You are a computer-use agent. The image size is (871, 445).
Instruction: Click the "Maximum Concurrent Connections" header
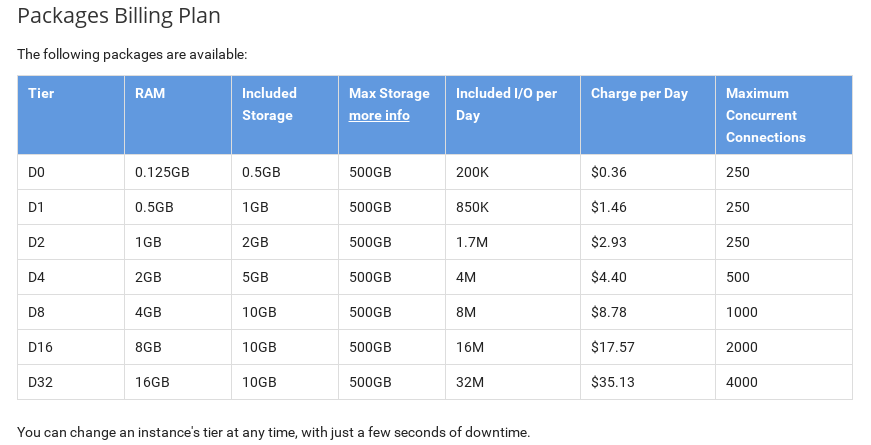[x=765, y=115]
